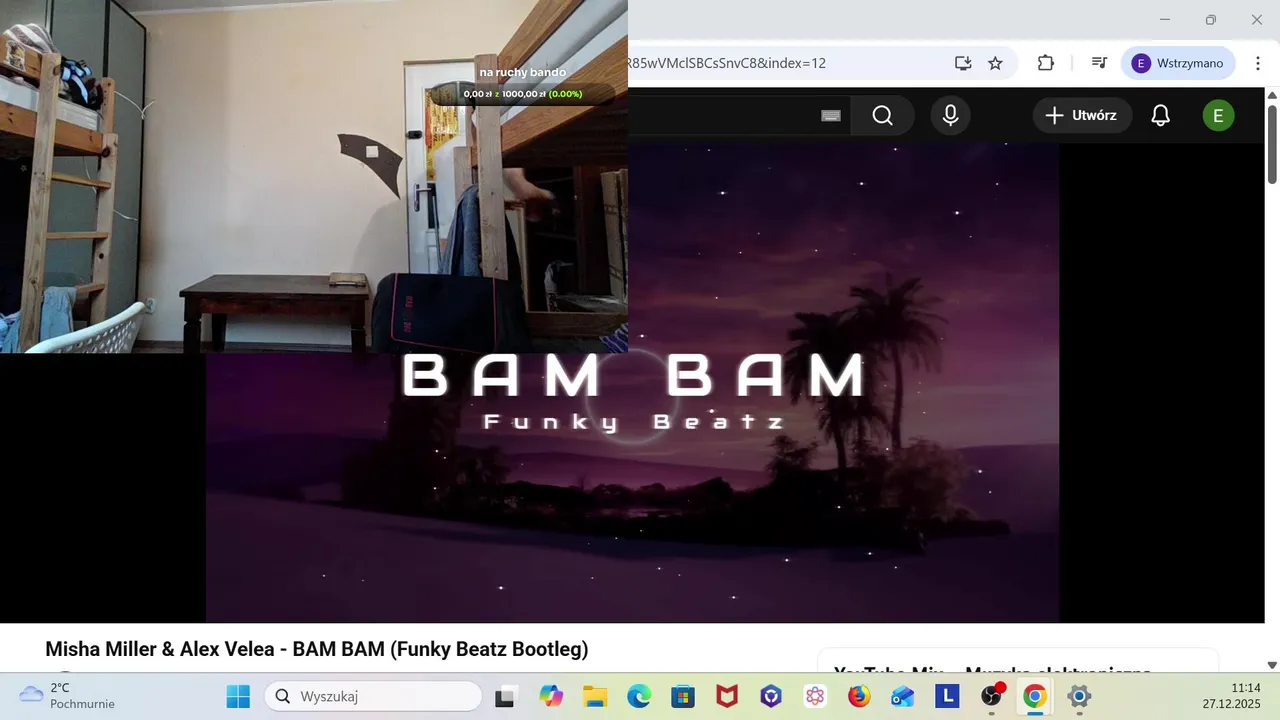Click the install app icon in address bar
This screenshot has height=720, width=1280.
963,63
